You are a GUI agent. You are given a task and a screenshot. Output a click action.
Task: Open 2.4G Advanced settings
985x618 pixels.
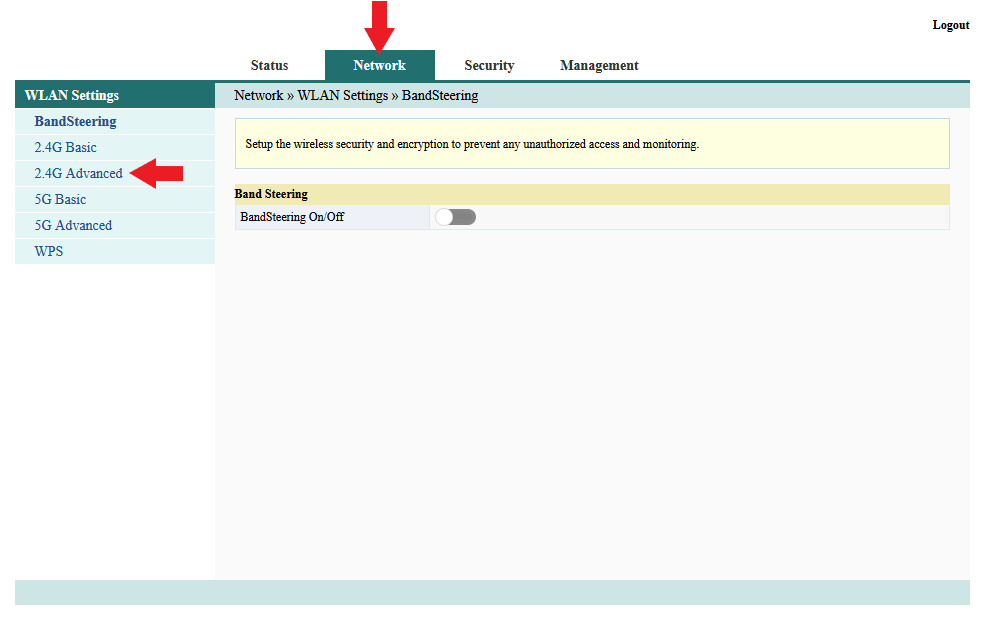(79, 173)
